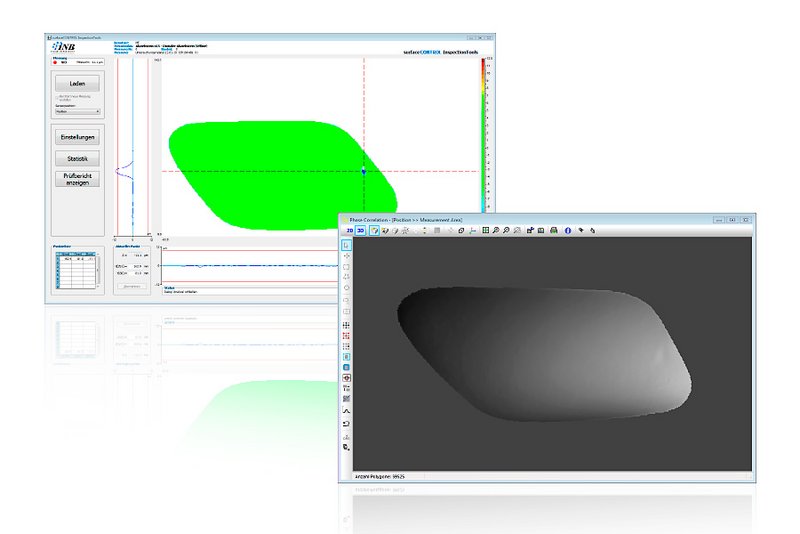
Task: Click the solid blue square icon in the left toolbar
Action: point(346,367)
